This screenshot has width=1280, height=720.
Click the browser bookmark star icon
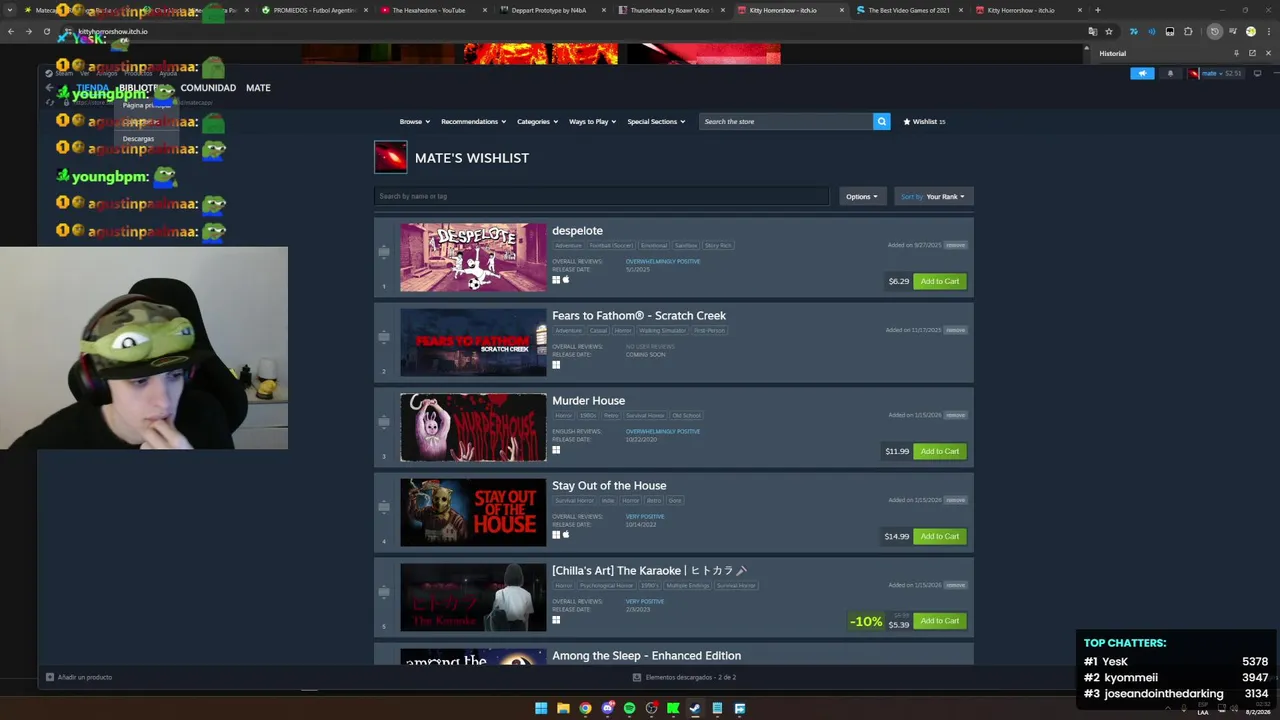1108,31
